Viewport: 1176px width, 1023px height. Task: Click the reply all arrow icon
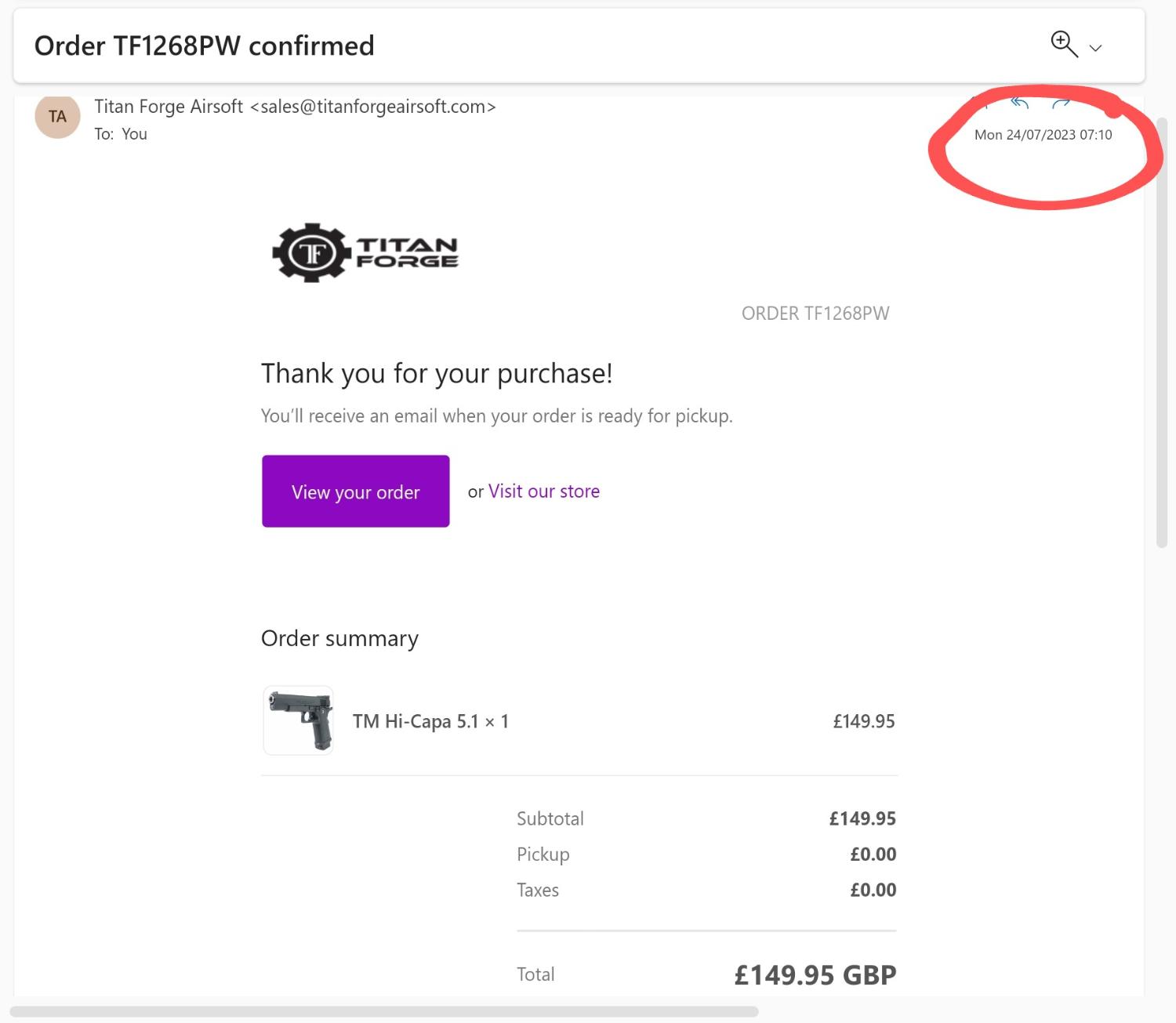pyautogui.click(x=1019, y=103)
